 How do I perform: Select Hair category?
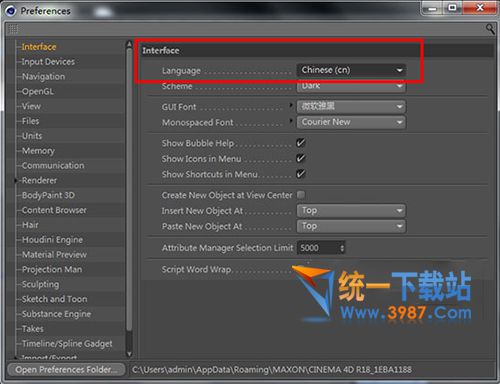click(x=30, y=225)
